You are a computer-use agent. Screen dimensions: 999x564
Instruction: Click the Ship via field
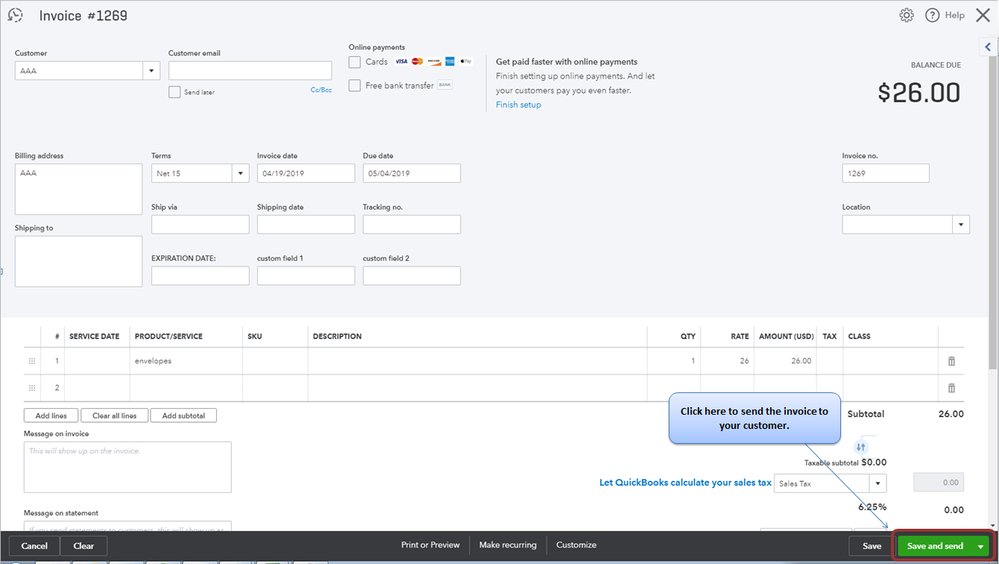click(200, 224)
